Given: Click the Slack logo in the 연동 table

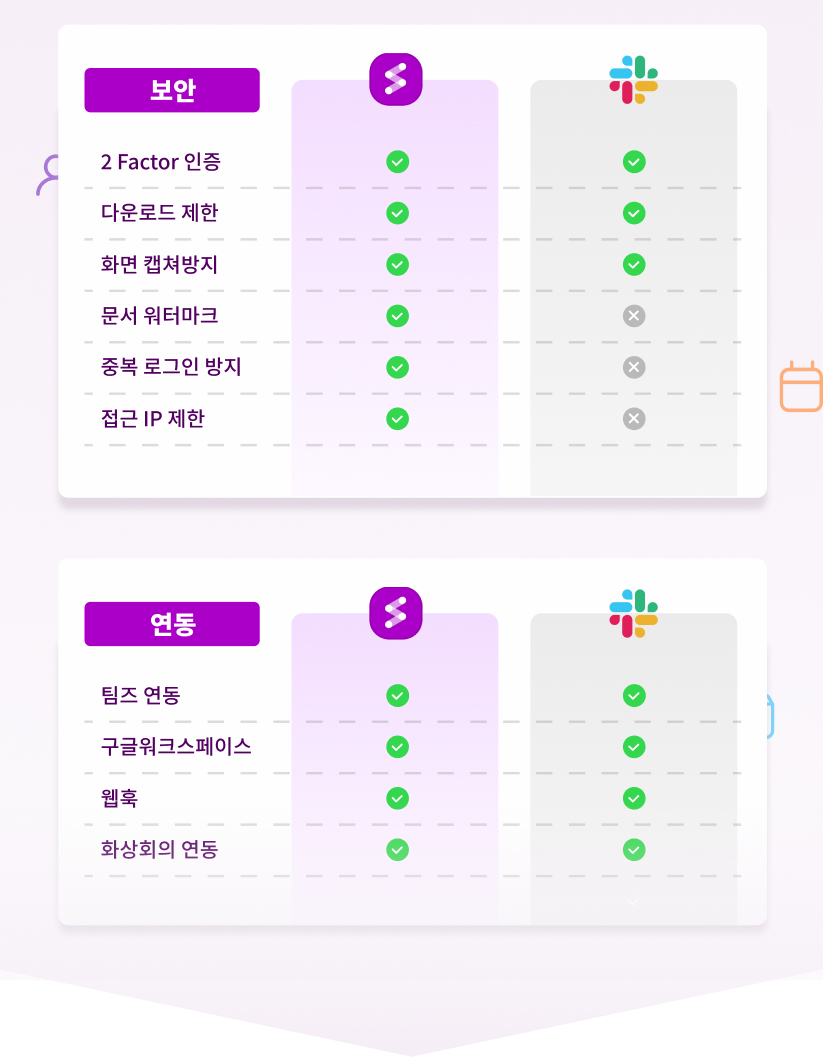Looking at the screenshot, I should click(634, 613).
